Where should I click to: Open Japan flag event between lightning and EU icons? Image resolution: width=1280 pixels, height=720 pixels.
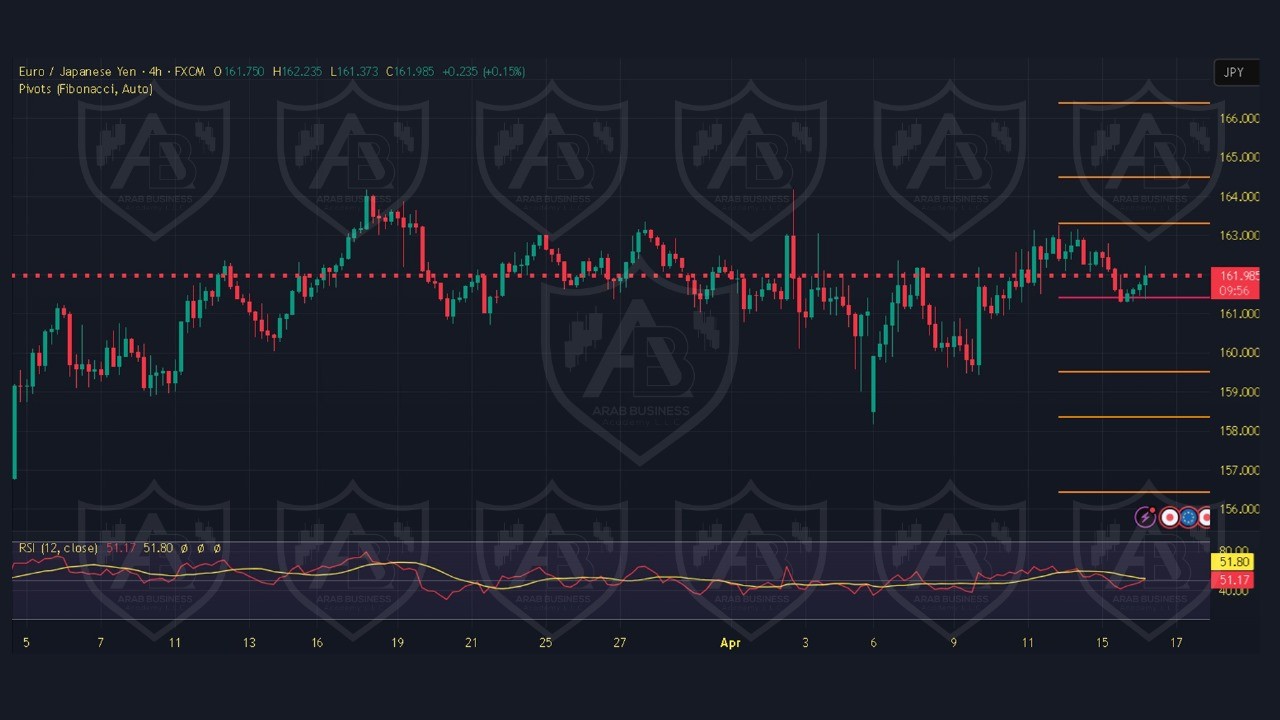pyautogui.click(x=1167, y=517)
